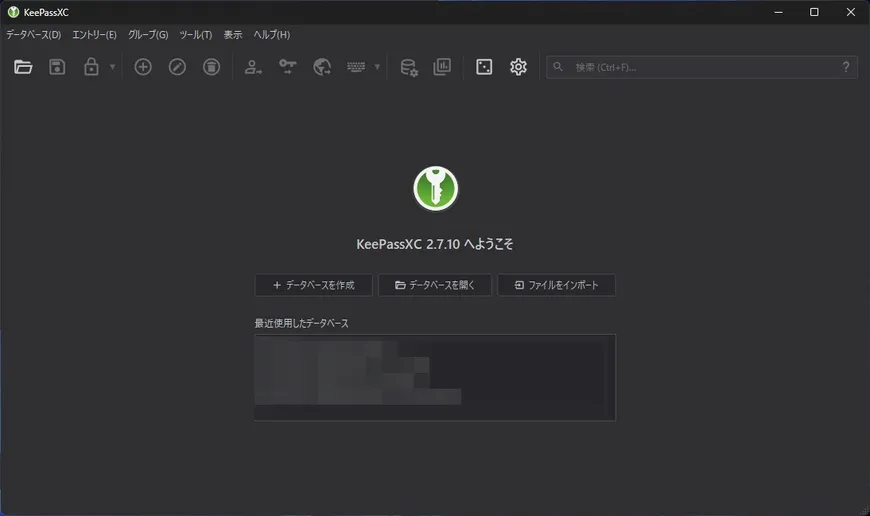The width and height of the screenshot is (870, 516).
Task: Click the データベースを開く button
Action: (435, 285)
